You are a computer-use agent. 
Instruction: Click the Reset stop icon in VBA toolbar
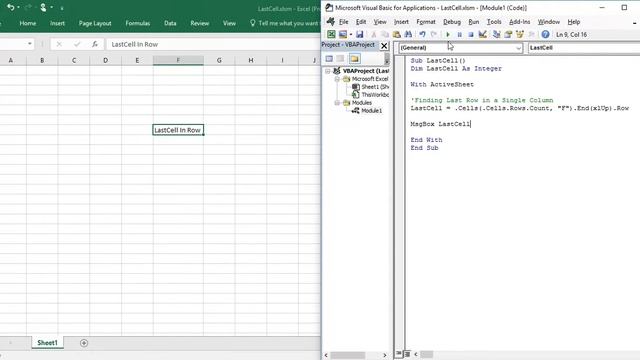[x=471, y=35]
